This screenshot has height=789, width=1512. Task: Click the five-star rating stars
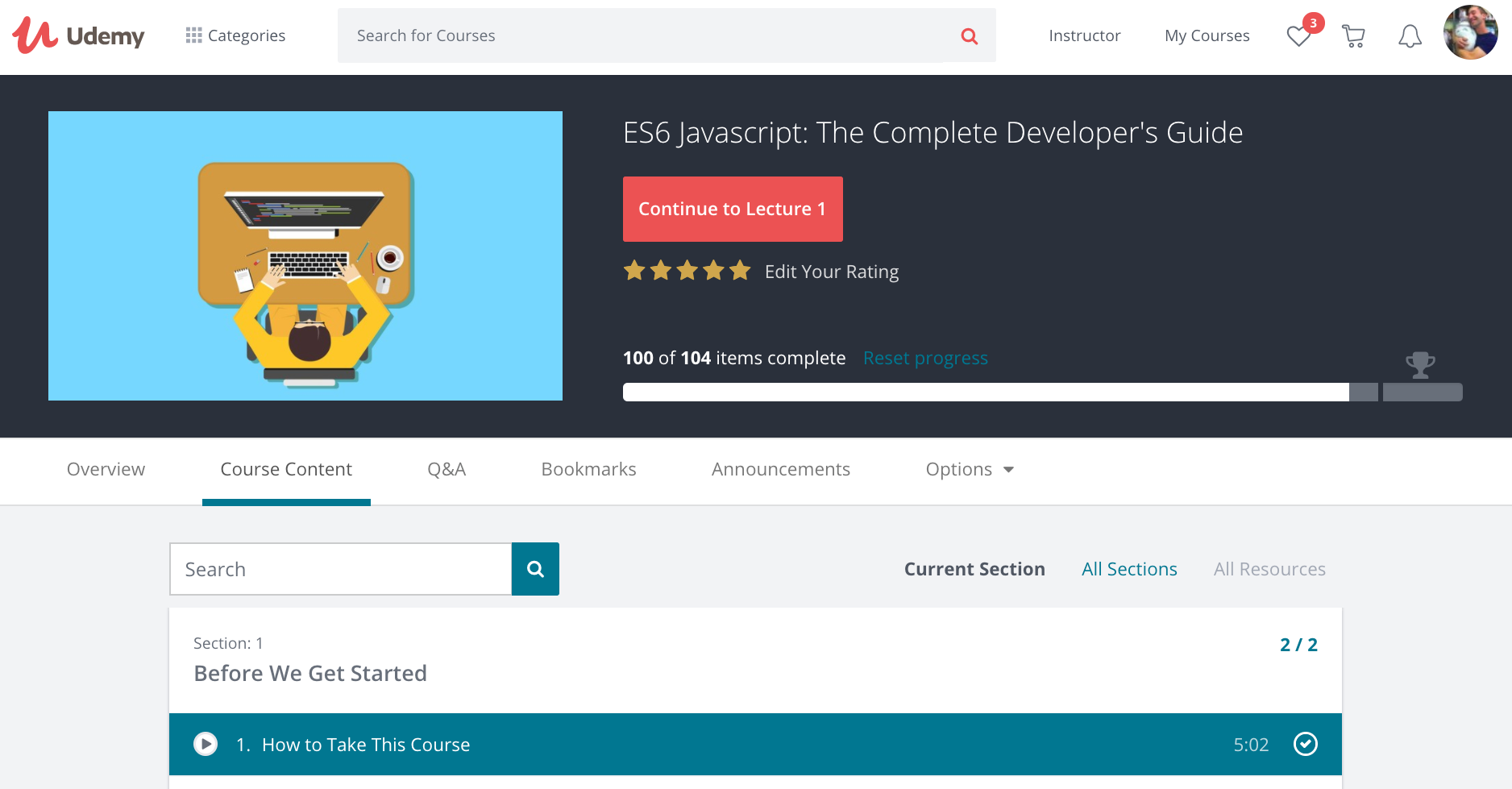pos(687,271)
